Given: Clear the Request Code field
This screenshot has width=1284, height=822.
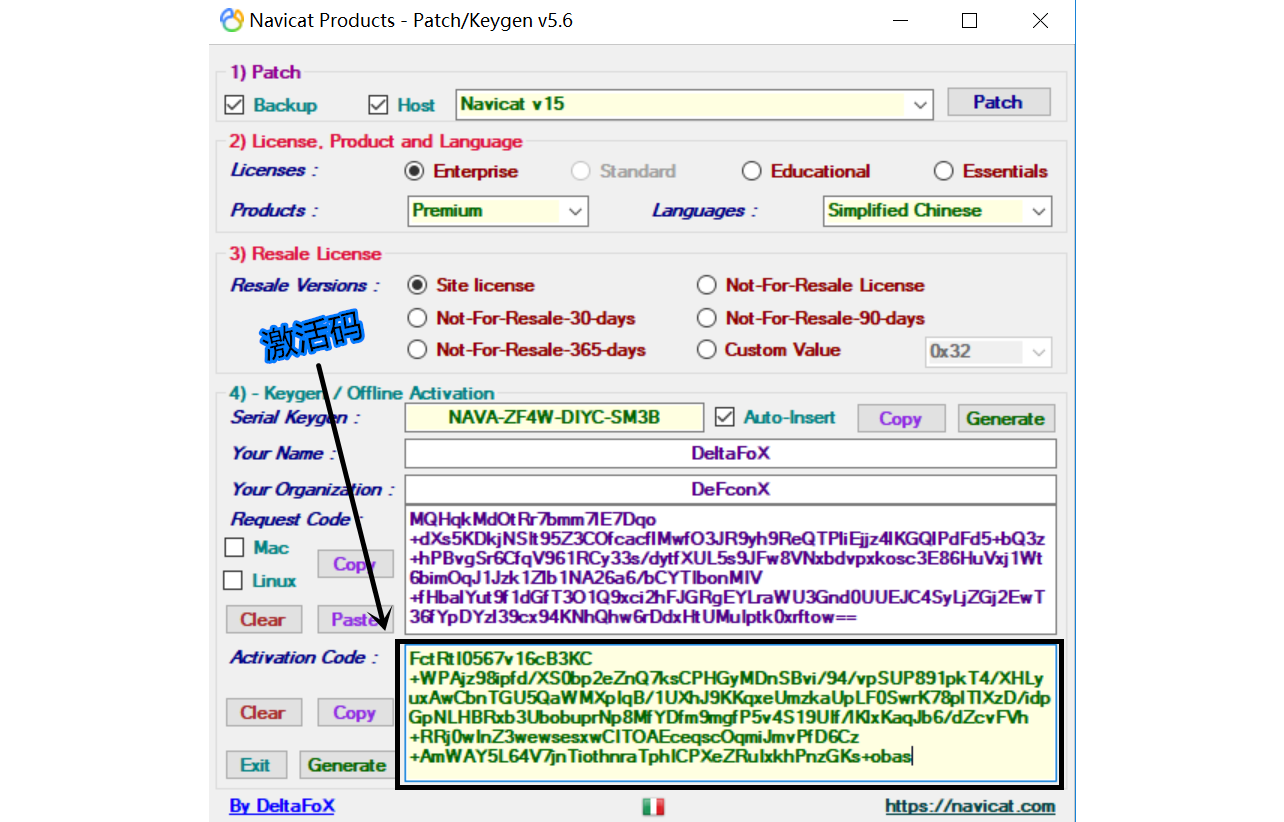Looking at the screenshot, I should coord(262,619).
